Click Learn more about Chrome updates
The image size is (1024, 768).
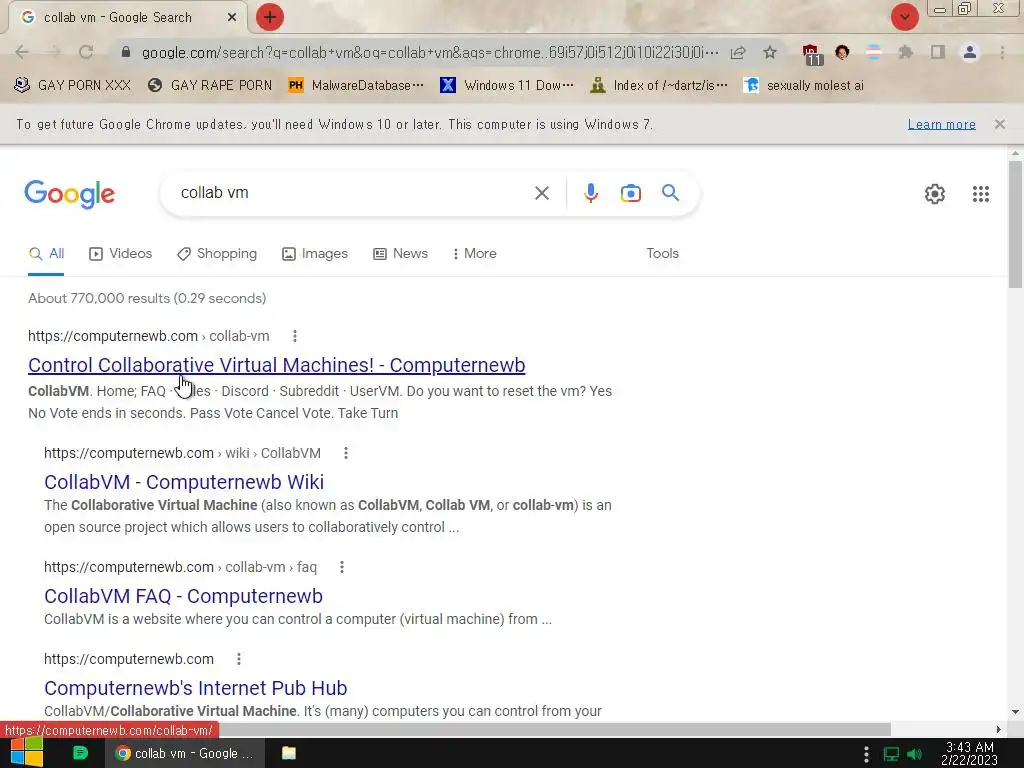(x=941, y=124)
